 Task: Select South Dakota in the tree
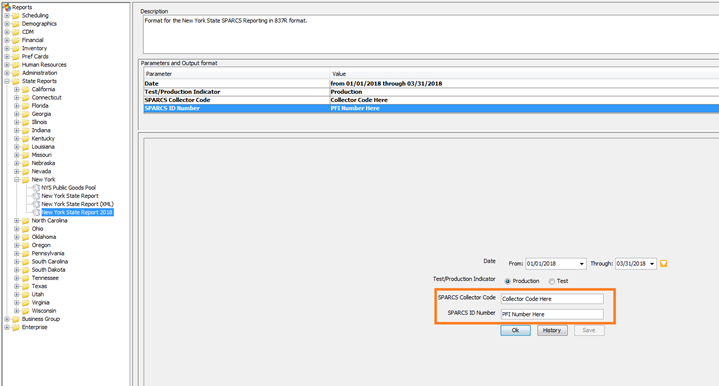pos(48,270)
